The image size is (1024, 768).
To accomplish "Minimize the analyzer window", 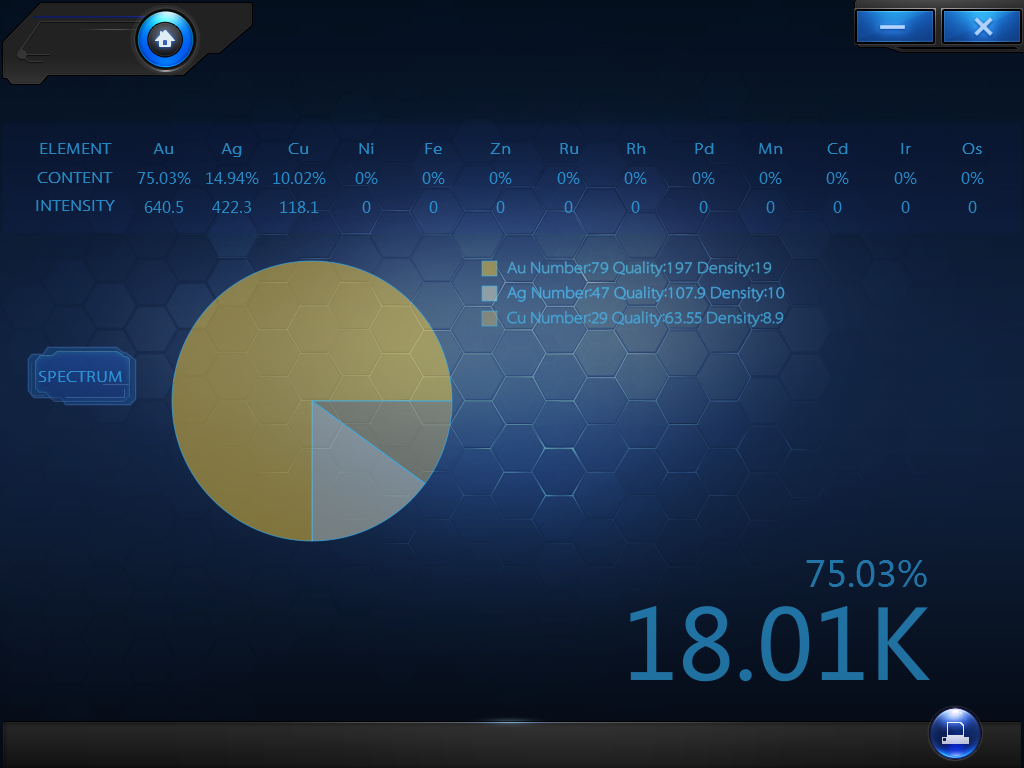I will [x=894, y=26].
